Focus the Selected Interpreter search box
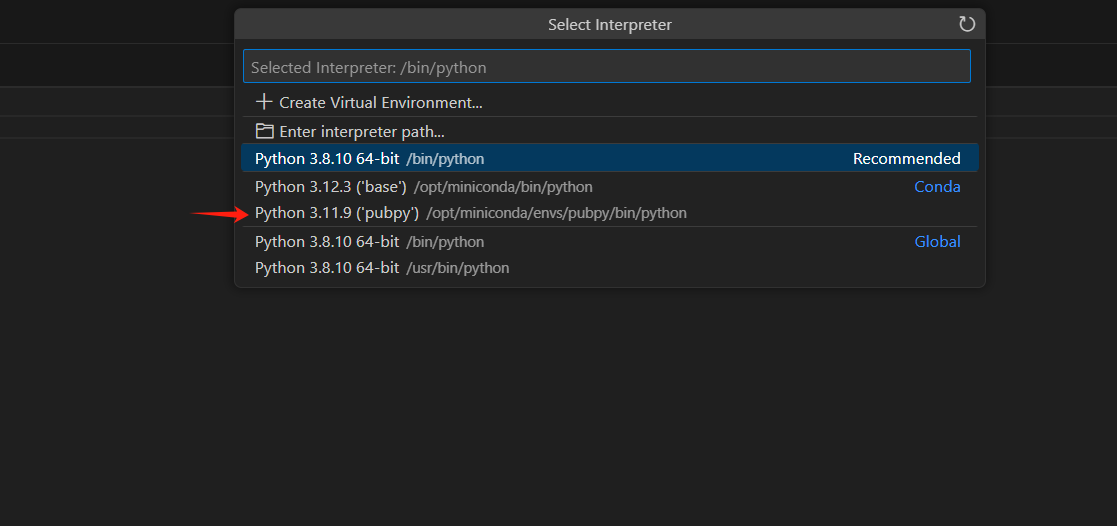 pos(606,67)
